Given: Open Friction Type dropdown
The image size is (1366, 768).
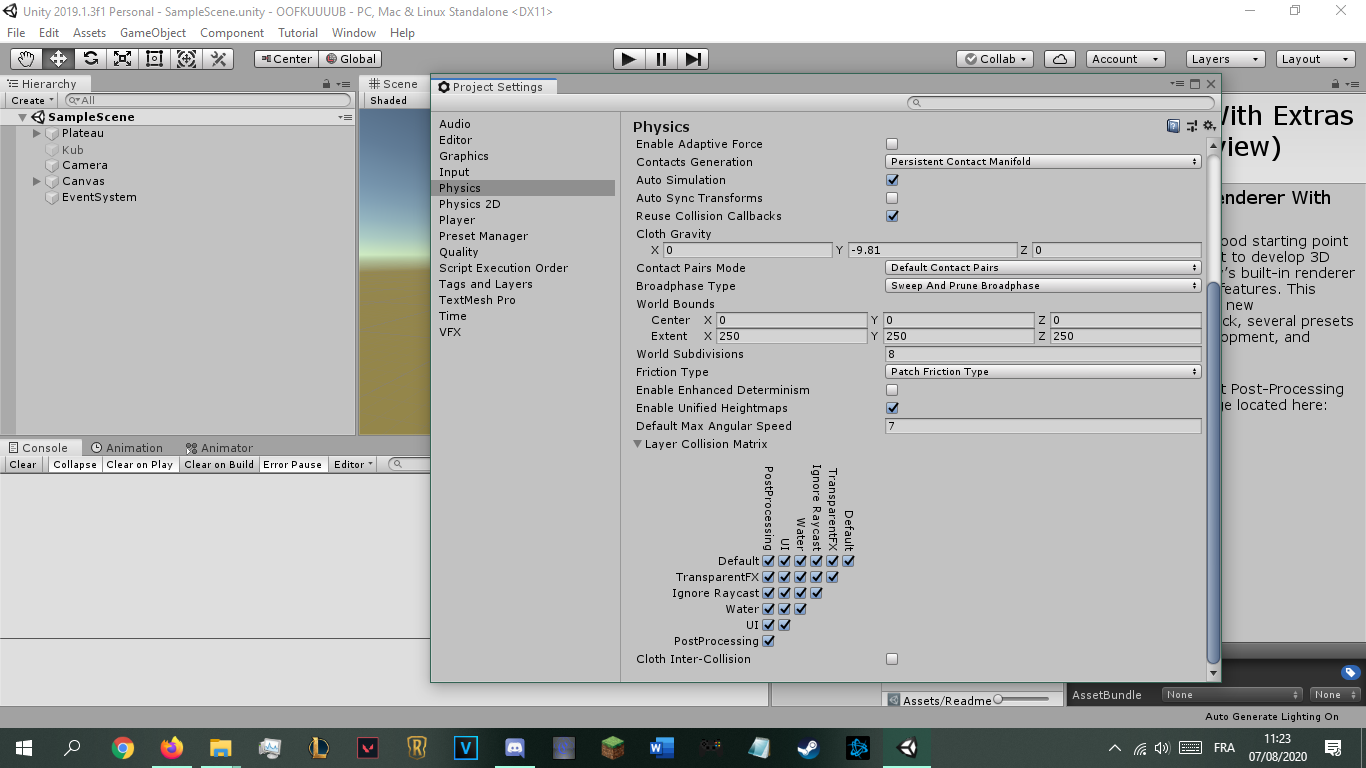Looking at the screenshot, I should tap(1043, 372).
